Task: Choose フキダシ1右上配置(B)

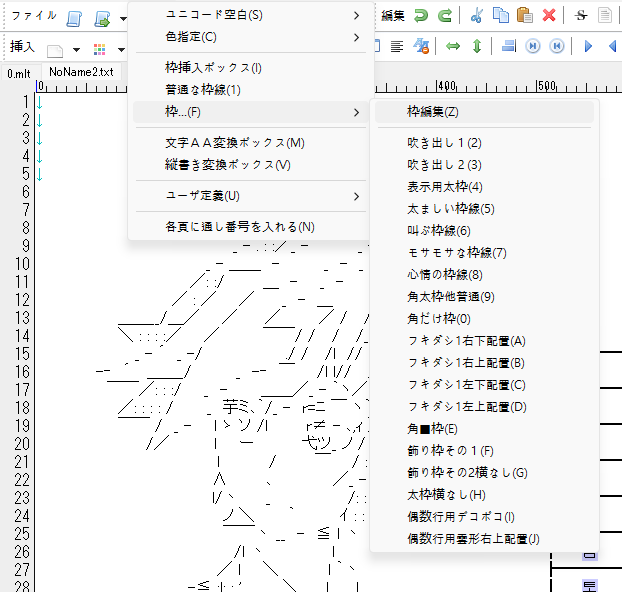Action: pyautogui.click(x=484, y=363)
